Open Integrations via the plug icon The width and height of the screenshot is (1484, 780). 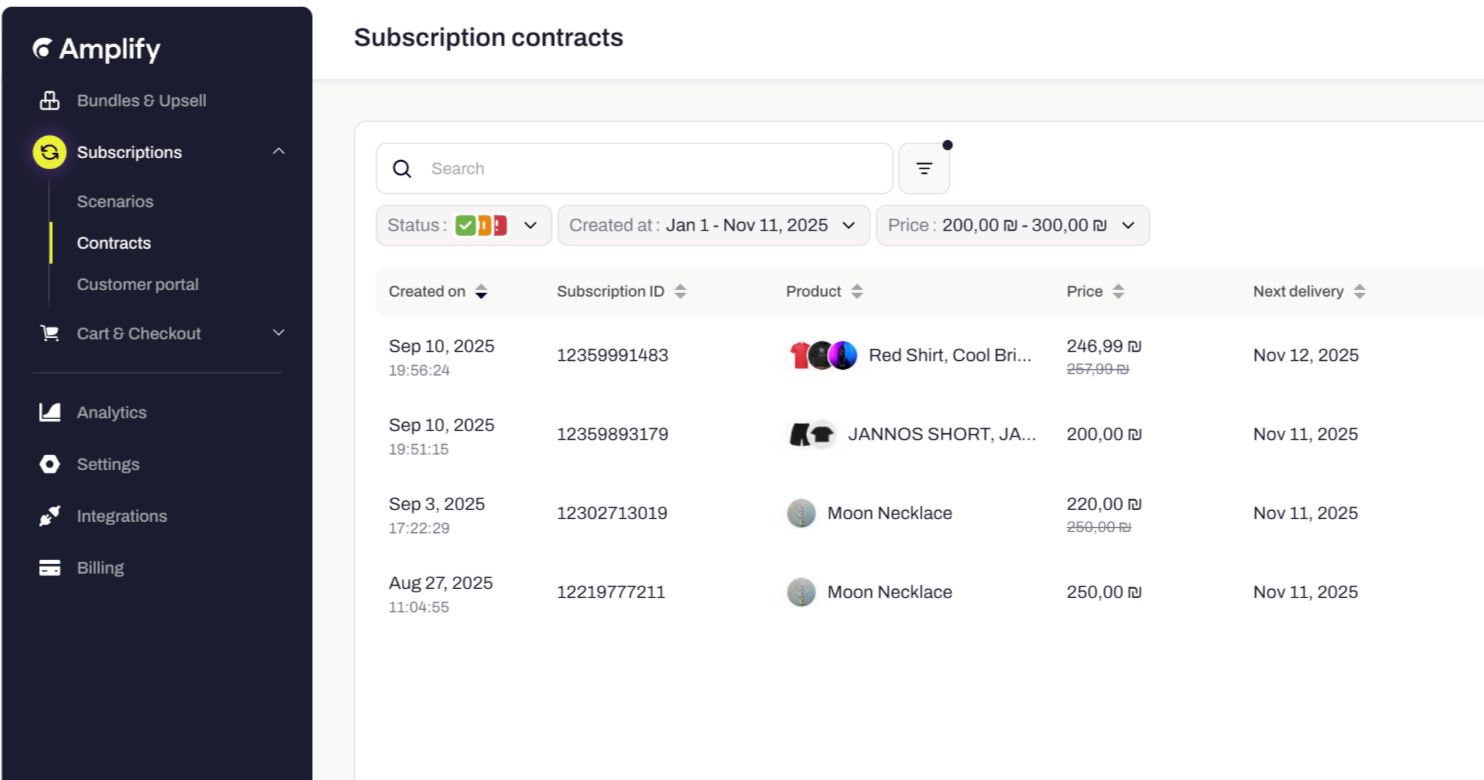pyautogui.click(x=49, y=516)
